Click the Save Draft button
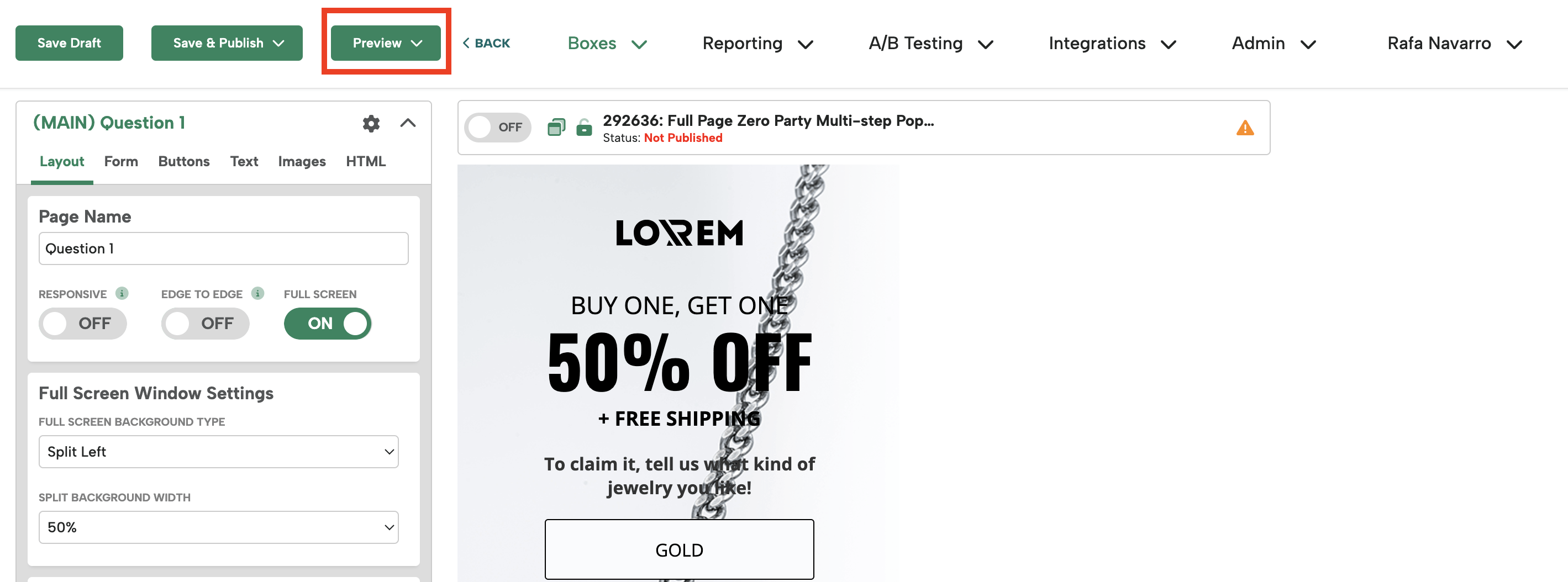Image resolution: width=1568 pixels, height=582 pixels. [69, 43]
